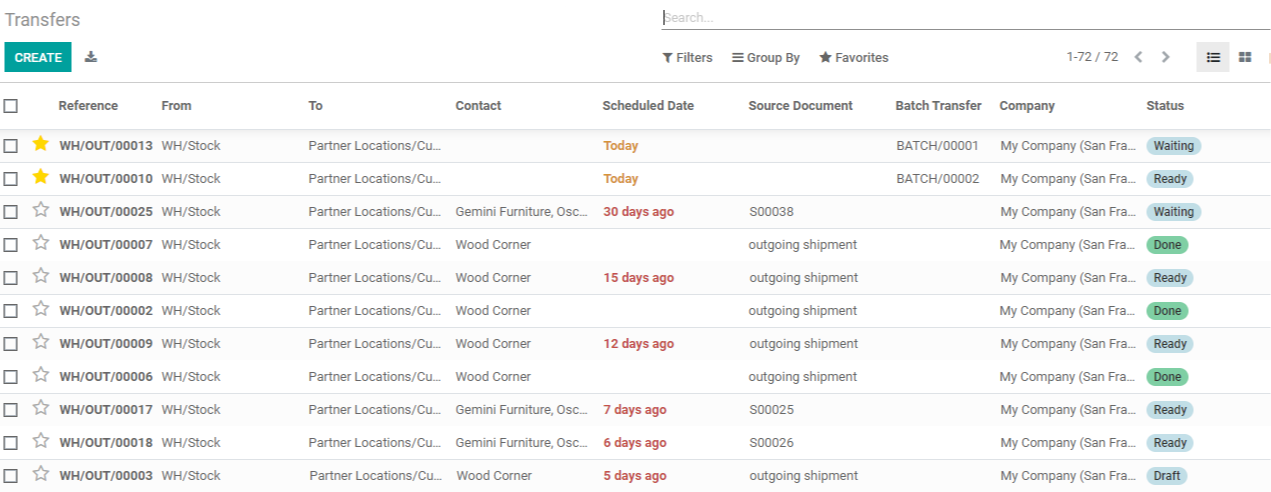The width and height of the screenshot is (1271, 492).
Task: Open the Favorites dropdown
Action: [x=854, y=58]
